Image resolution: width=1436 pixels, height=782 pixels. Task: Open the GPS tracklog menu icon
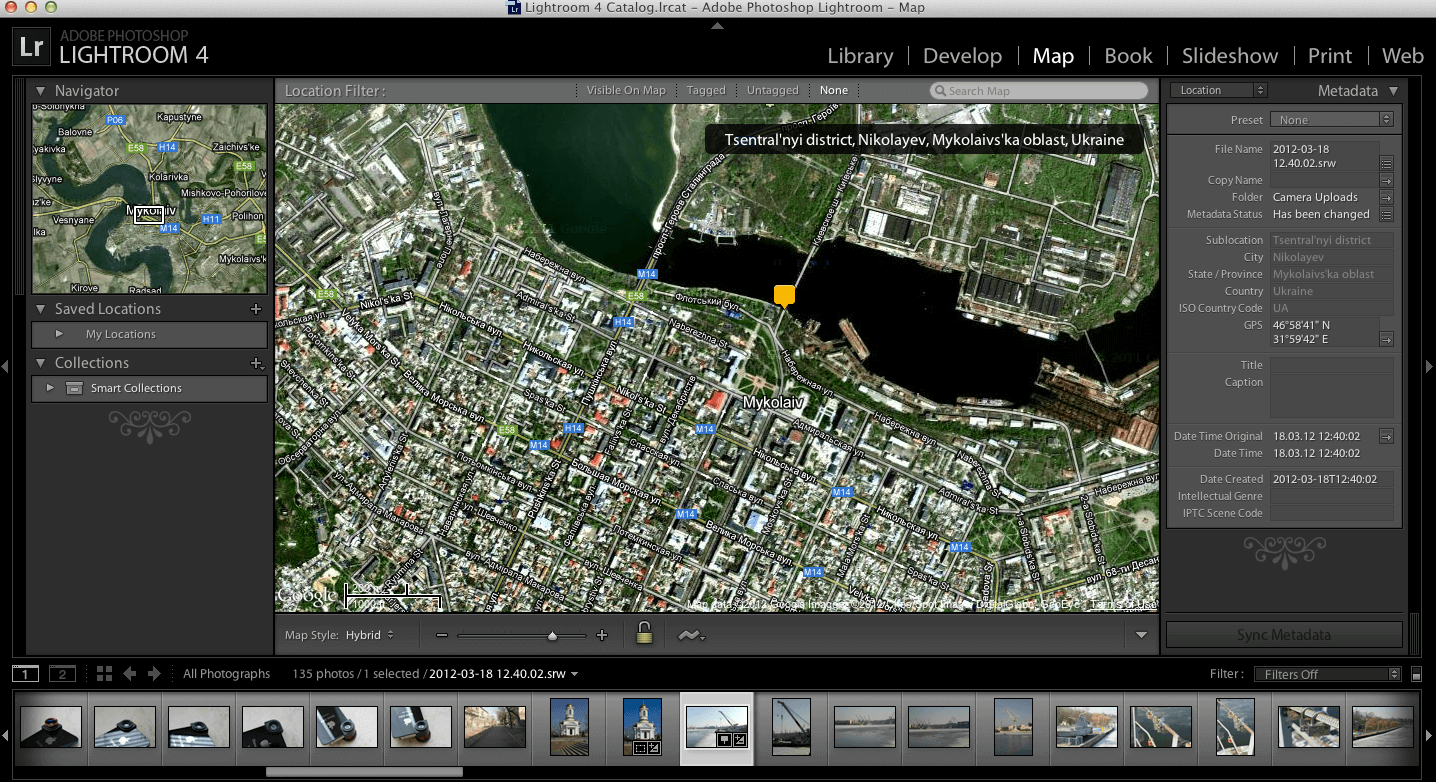(x=689, y=635)
